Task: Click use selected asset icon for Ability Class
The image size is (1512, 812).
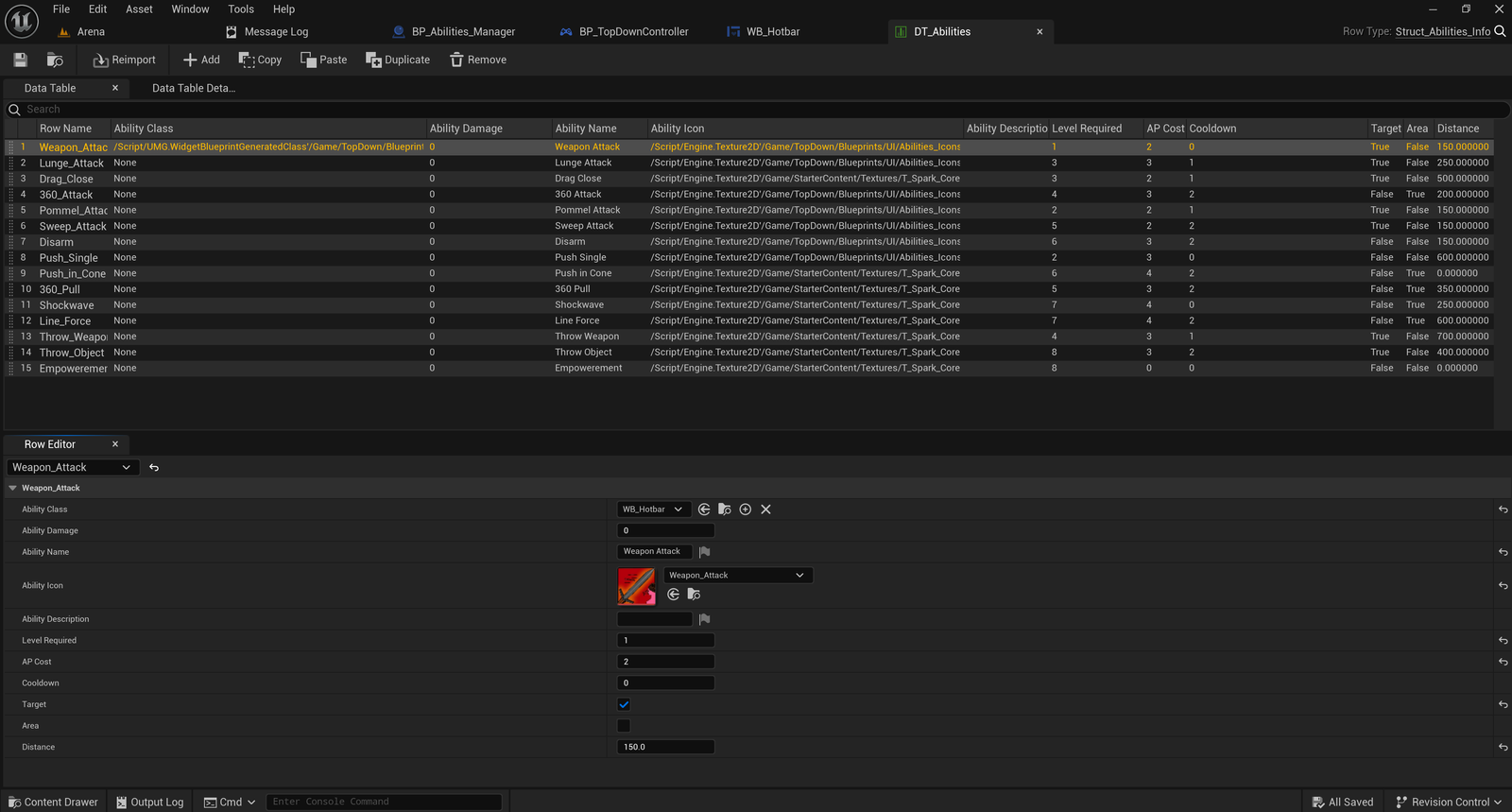Action: tap(704, 510)
